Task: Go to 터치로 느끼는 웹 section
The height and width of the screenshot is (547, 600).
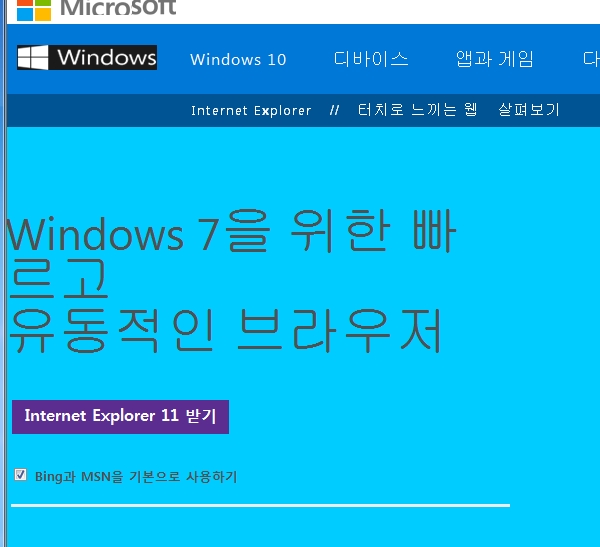Action: [417, 110]
